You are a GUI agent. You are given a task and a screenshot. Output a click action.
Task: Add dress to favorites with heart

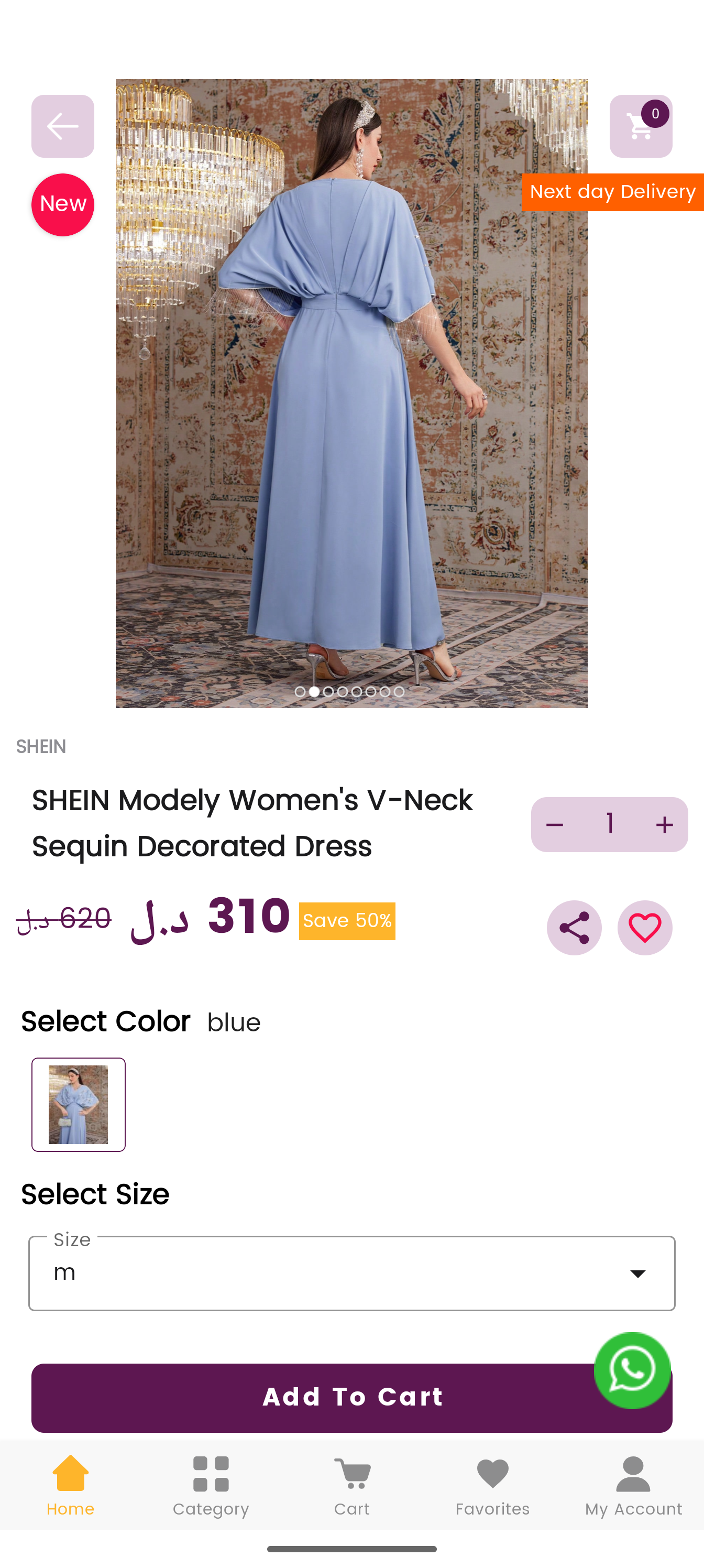click(x=644, y=928)
